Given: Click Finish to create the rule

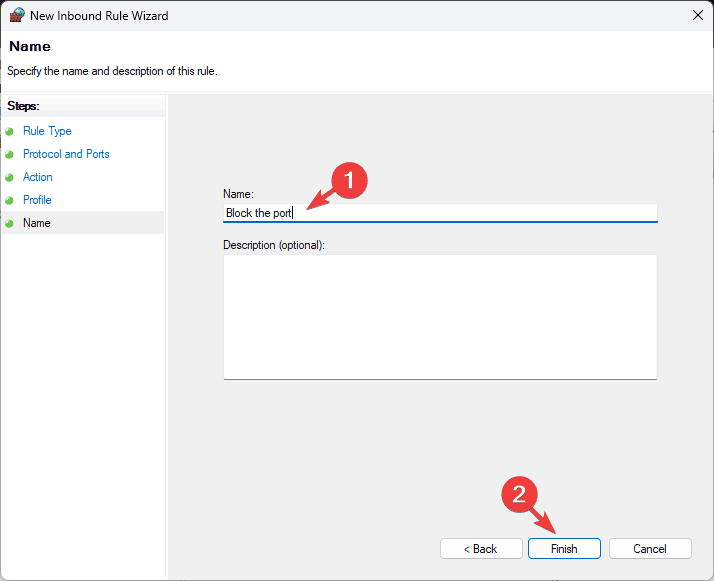Looking at the screenshot, I should click(564, 549).
